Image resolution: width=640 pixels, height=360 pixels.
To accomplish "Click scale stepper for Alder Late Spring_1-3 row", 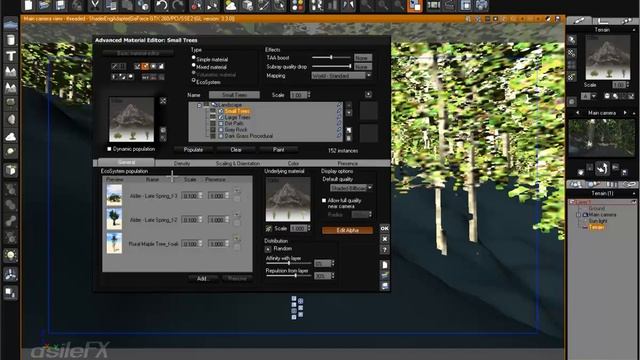I will (x=200, y=196).
